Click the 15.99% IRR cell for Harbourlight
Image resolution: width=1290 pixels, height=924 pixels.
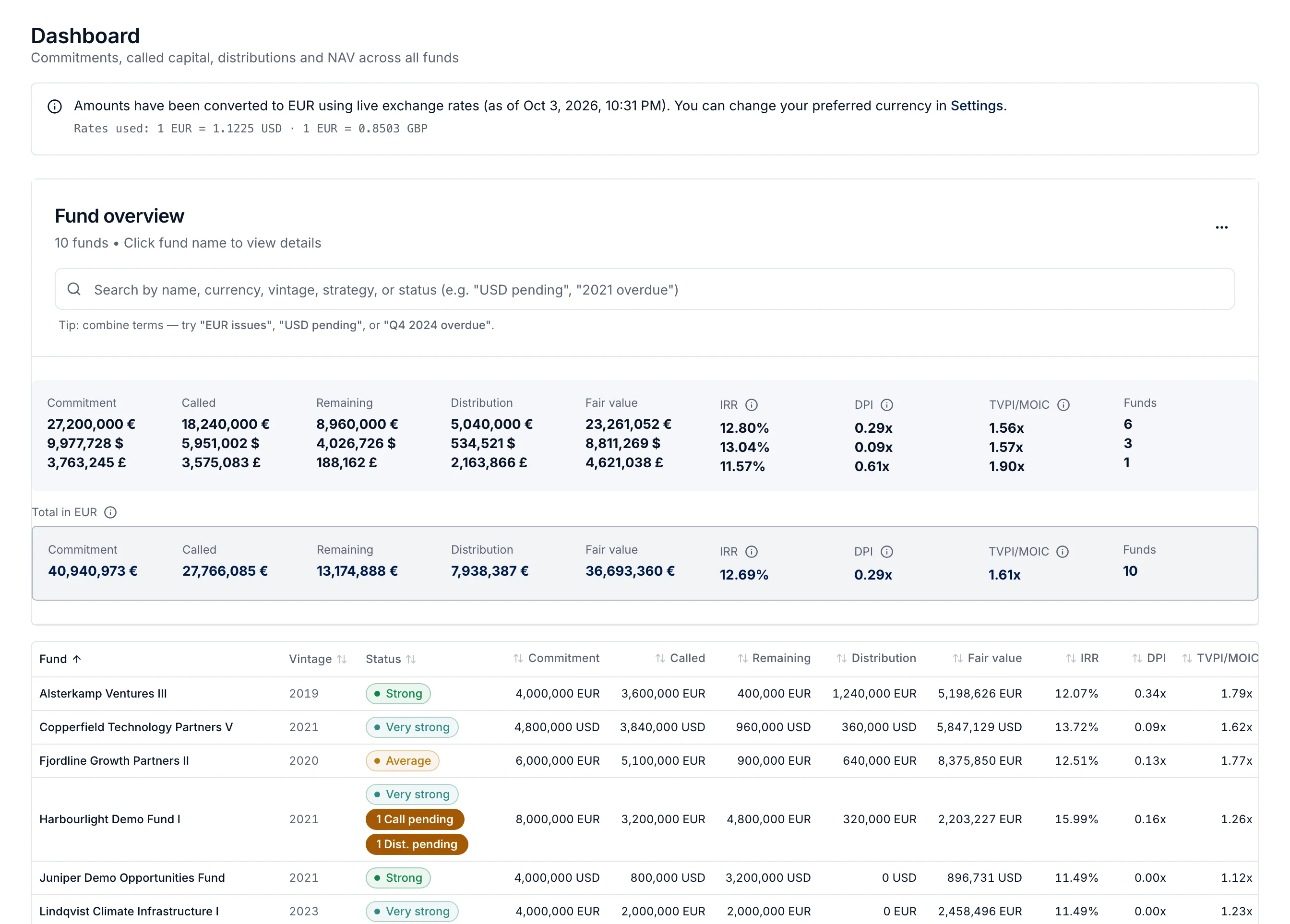tap(1076, 819)
